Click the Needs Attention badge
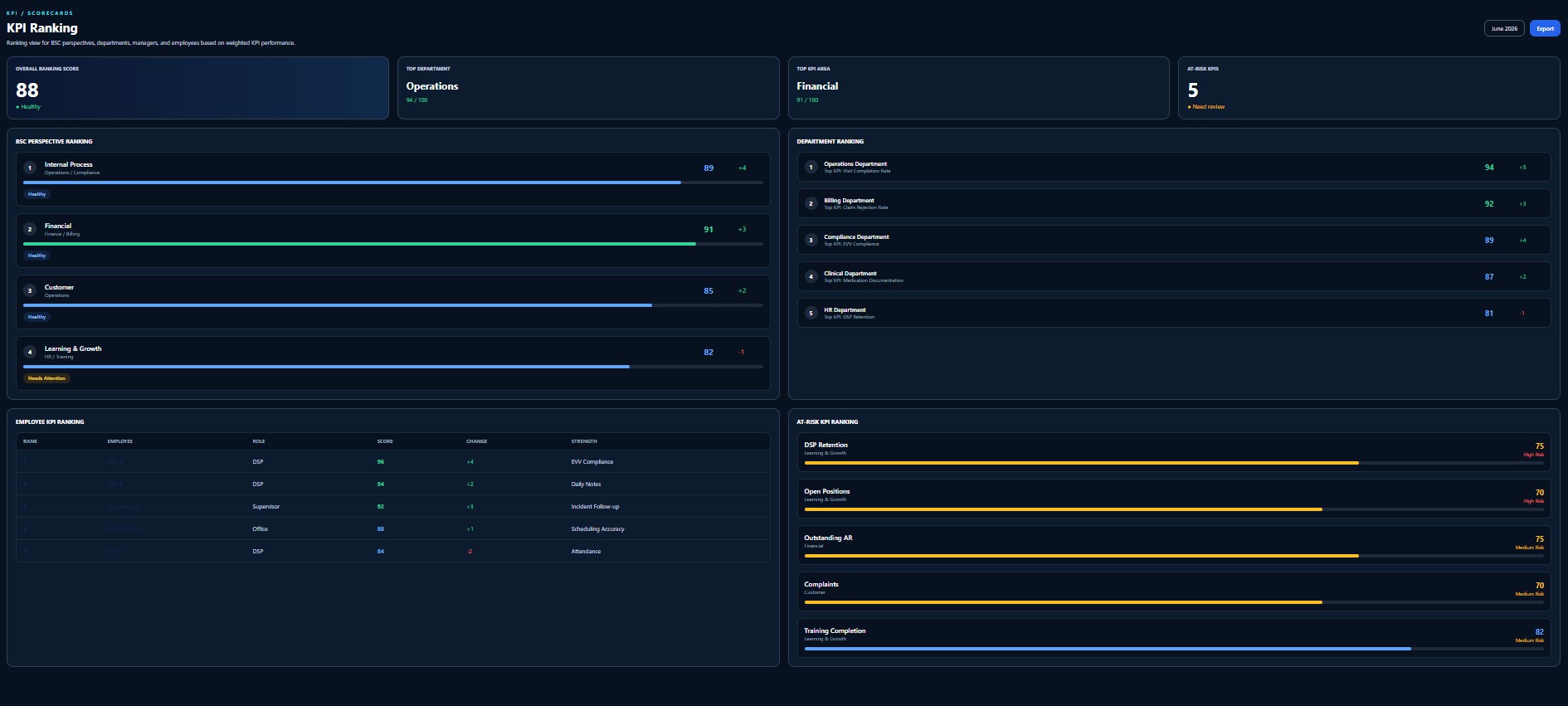The image size is (1568, 706). pyautogui.click(x=46, y=378)
